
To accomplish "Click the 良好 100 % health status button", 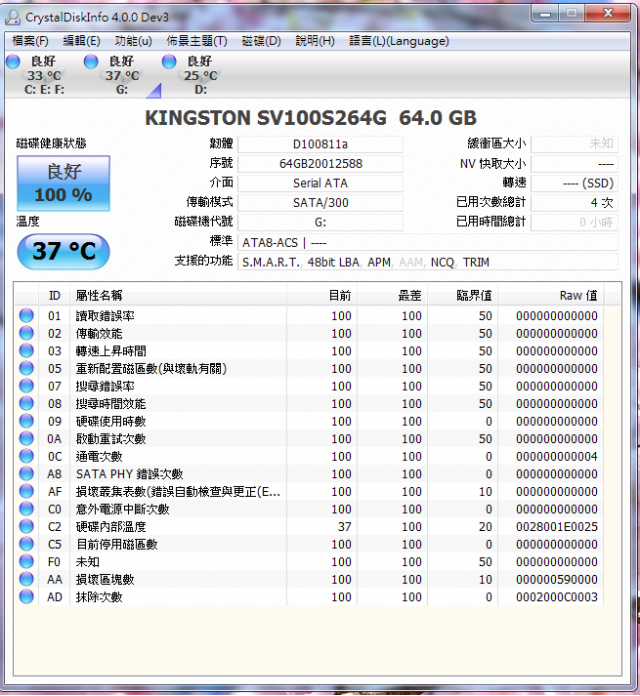I will point(63,183).
